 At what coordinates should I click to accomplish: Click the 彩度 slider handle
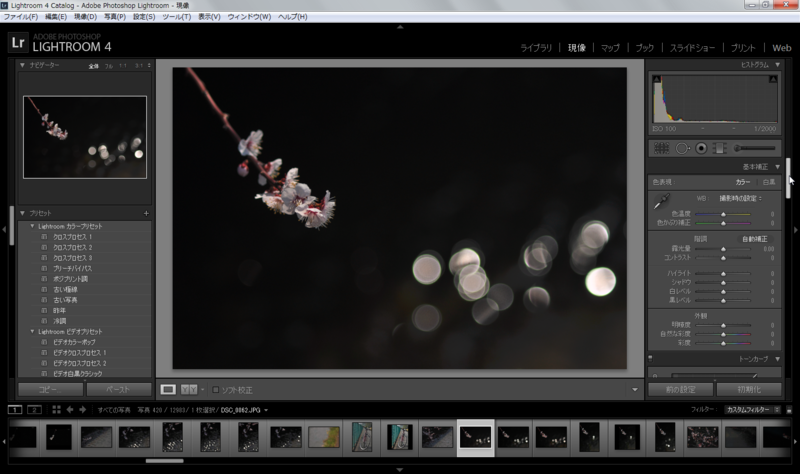723,343
